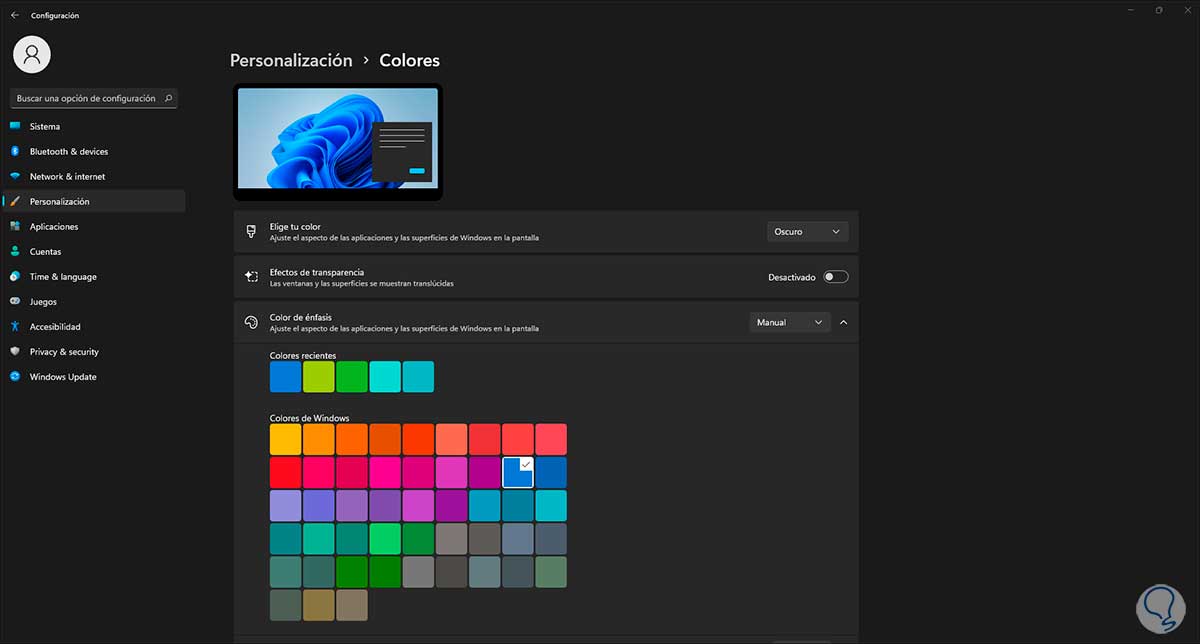Open the Manual accent color dropdown
This screenshot has height=644, width=1200.
tap(789, 323)
